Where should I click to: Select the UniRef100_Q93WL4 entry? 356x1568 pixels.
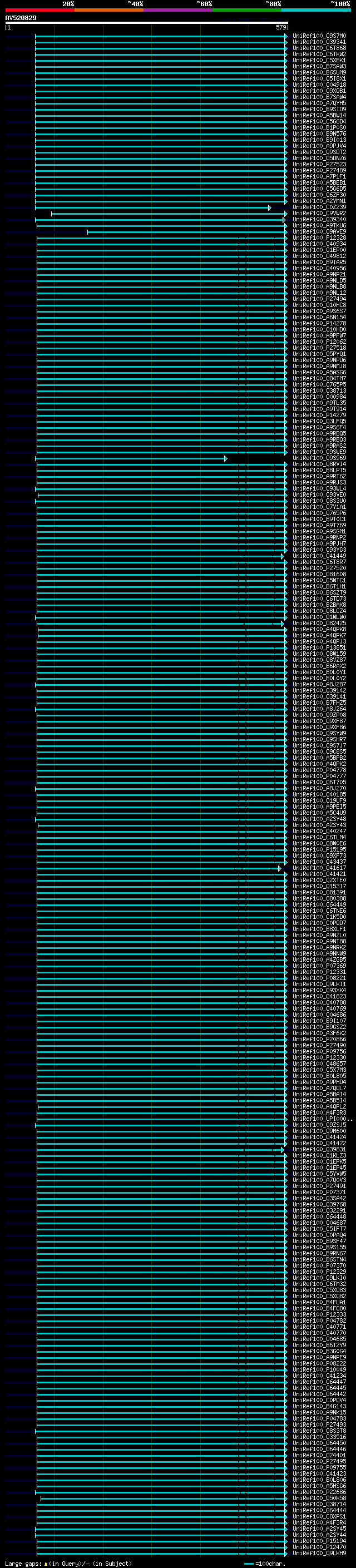[x=319, y=489]
